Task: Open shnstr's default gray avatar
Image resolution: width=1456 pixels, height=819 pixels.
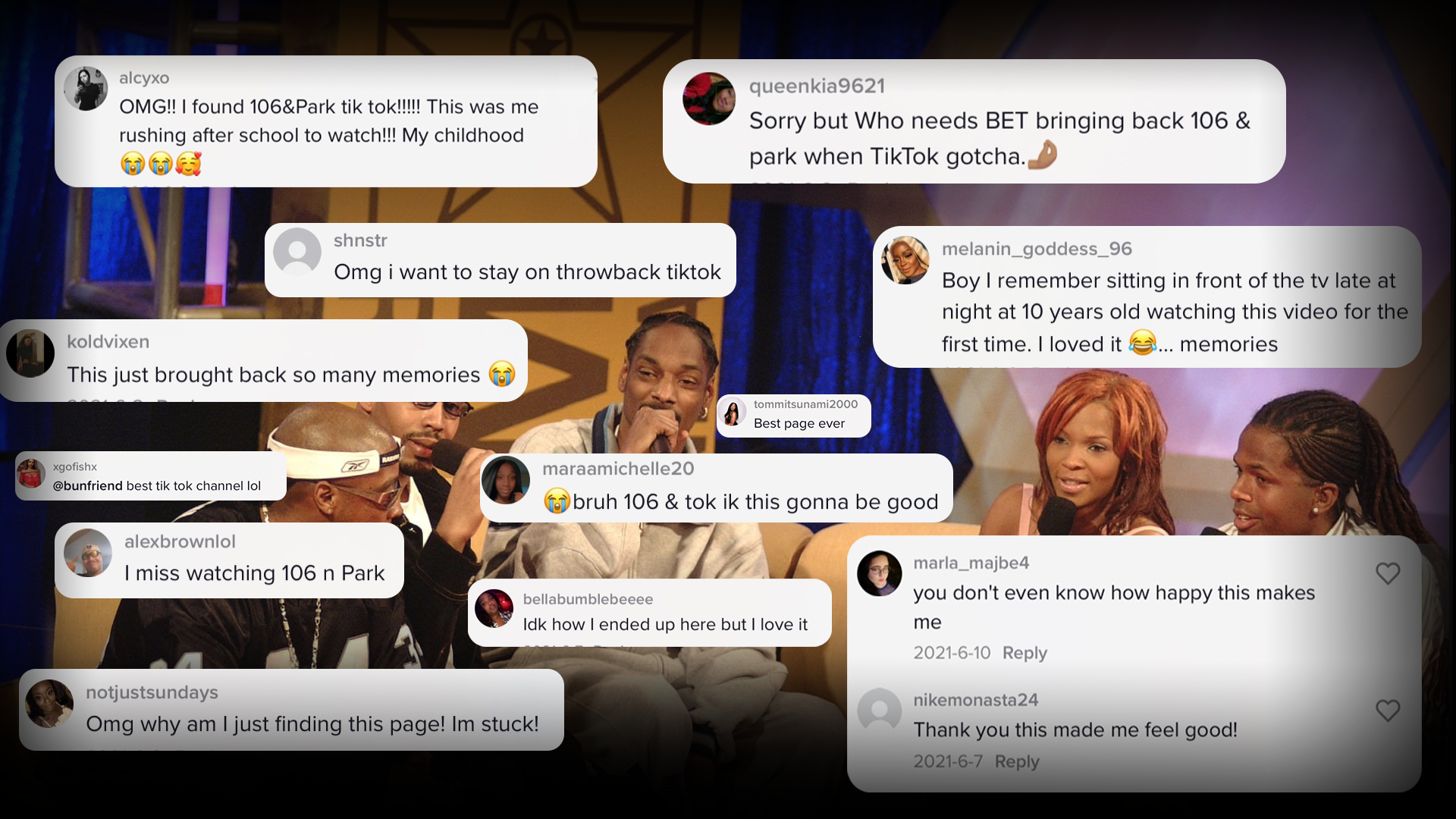Action: point(297,253)
